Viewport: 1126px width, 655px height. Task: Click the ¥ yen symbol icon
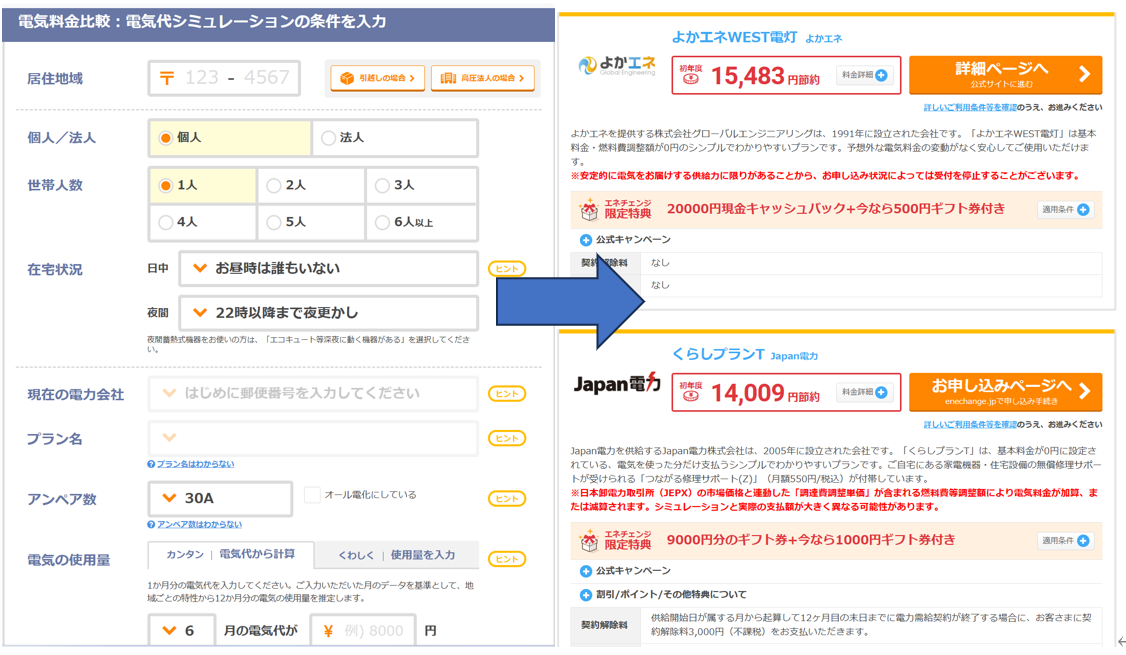(x=328, y=631)
